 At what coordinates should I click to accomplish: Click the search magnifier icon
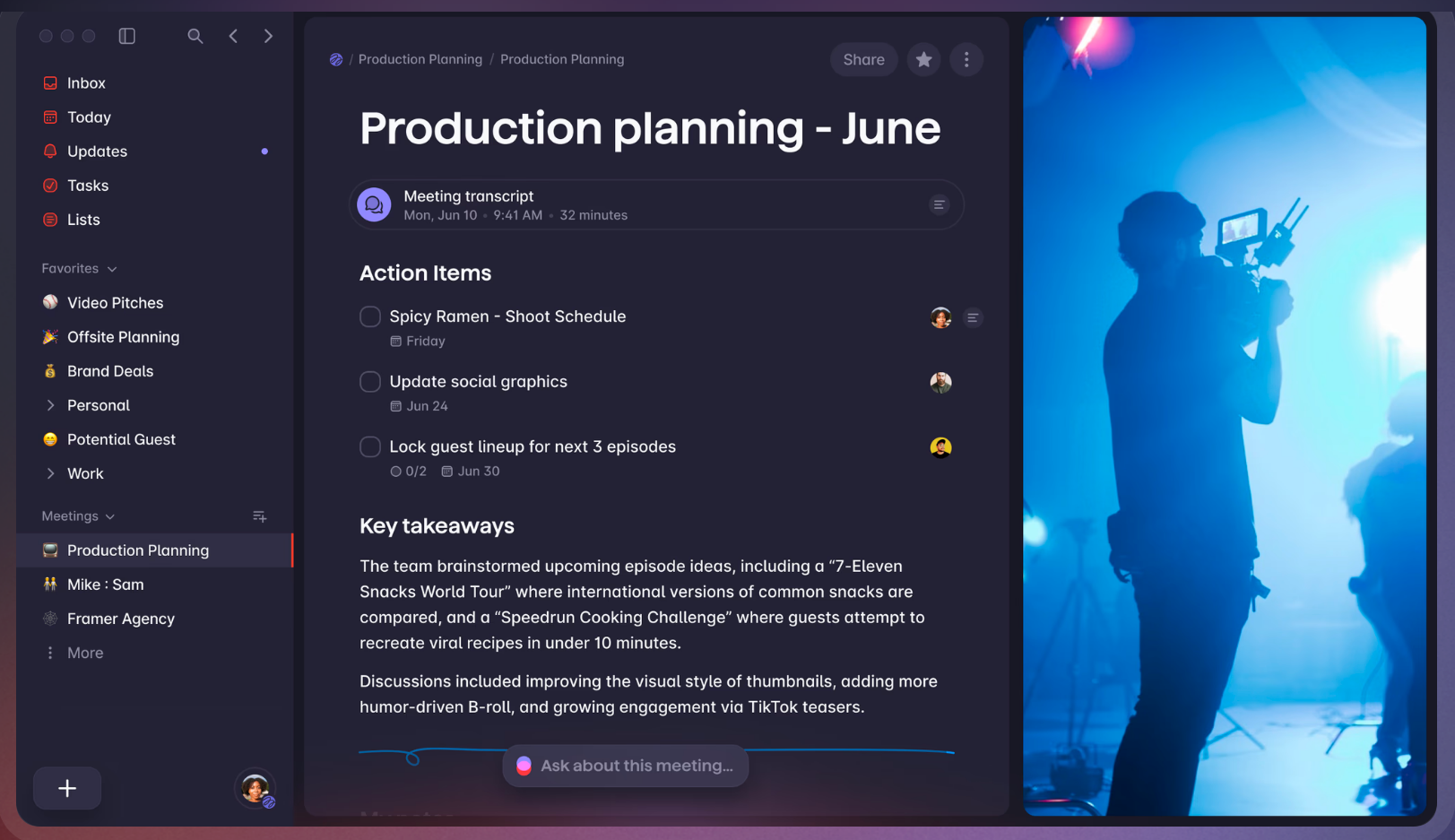pos(195,36)
